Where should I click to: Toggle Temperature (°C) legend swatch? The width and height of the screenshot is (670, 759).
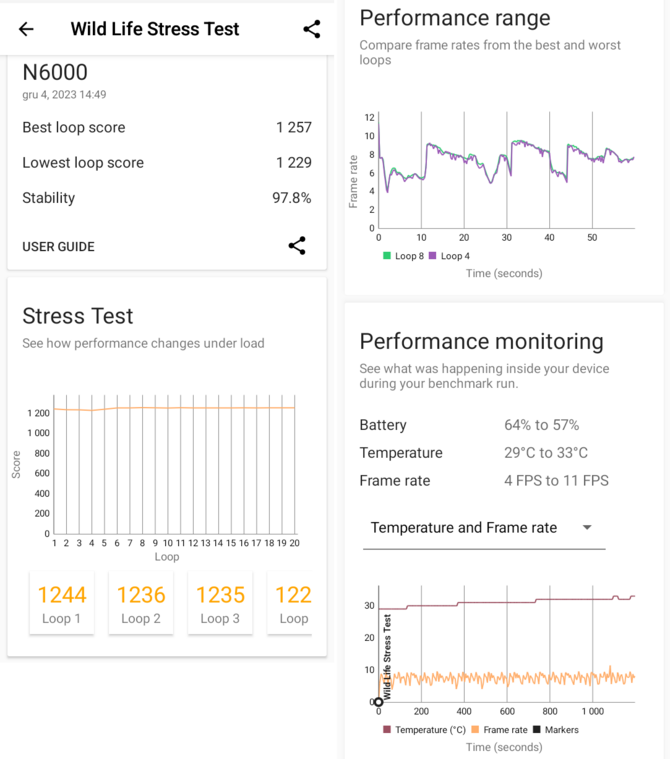387,729
